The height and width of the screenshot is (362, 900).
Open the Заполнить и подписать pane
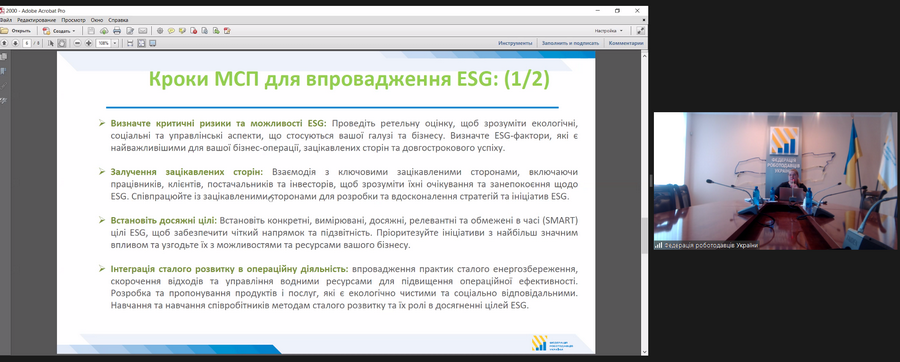click(x=570, y=43)
